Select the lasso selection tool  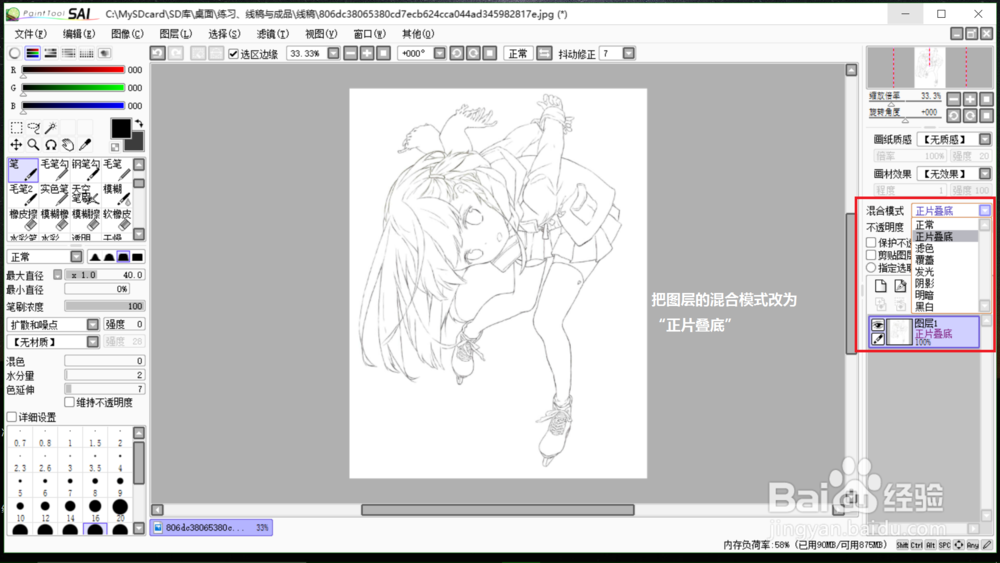pyautogui.click(x=34, y=128)
